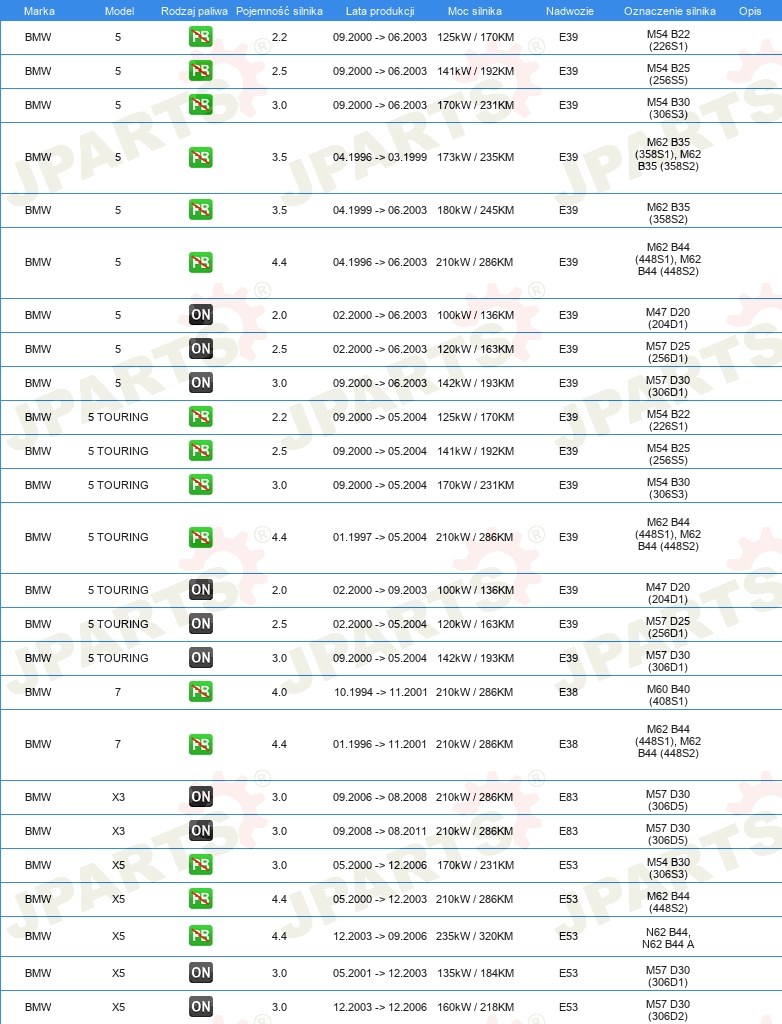Click the 180kW / 245KM power cell
This screenshot has height=1024, width=782.
tap(475, 210)
